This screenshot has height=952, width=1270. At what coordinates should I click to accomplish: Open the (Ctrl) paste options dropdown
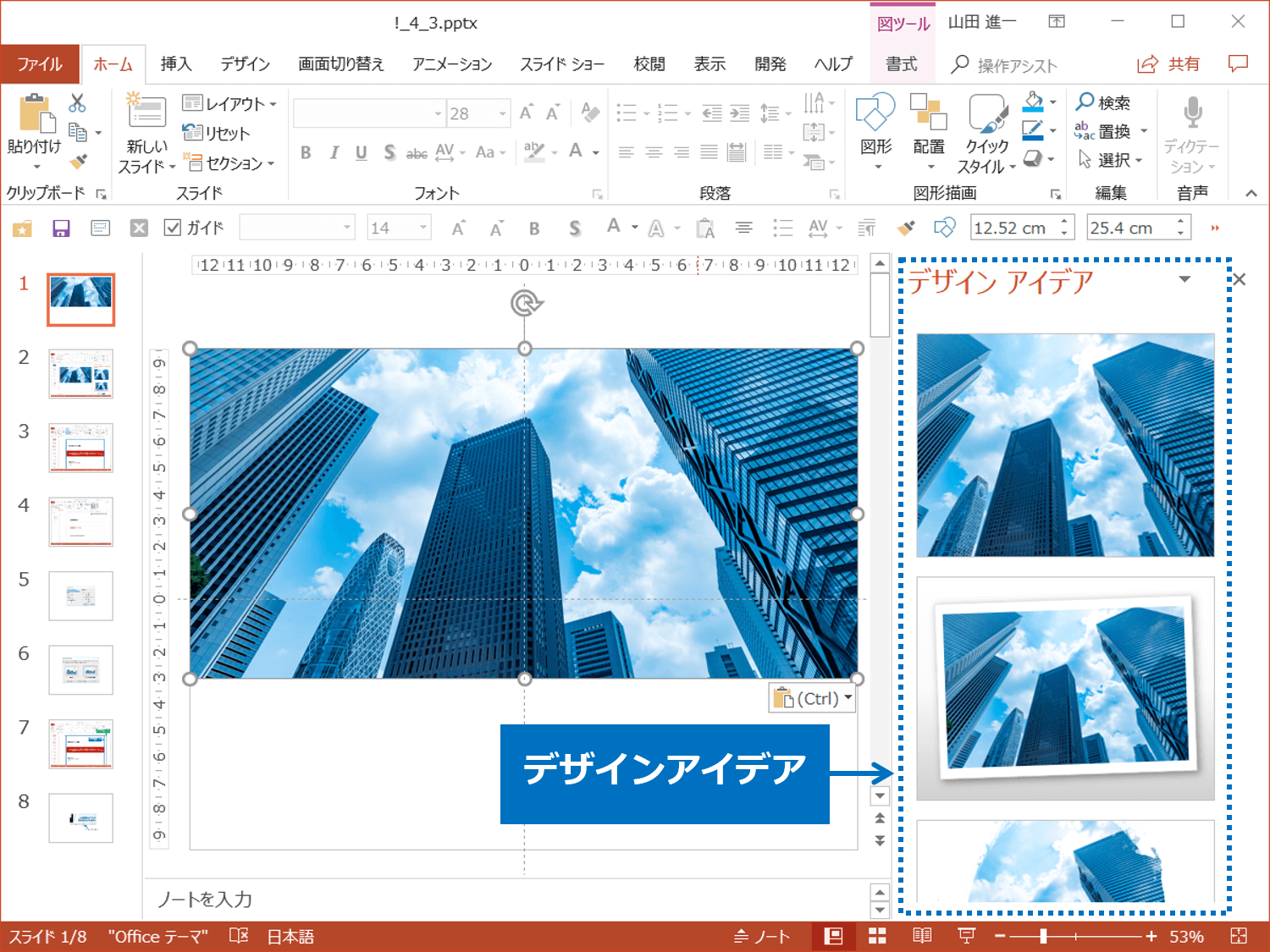812,699
